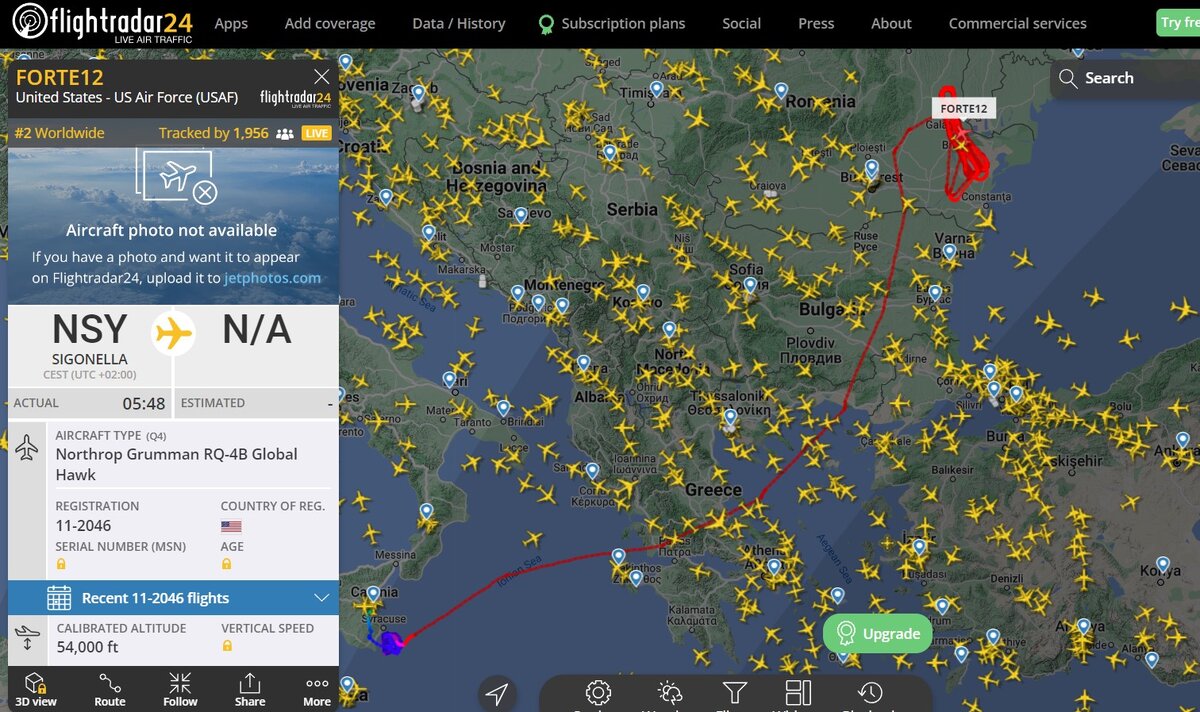Click the Bucharest airport pin on the map
This screenshot has width=1200, height=712.
[x=872, y=168]
